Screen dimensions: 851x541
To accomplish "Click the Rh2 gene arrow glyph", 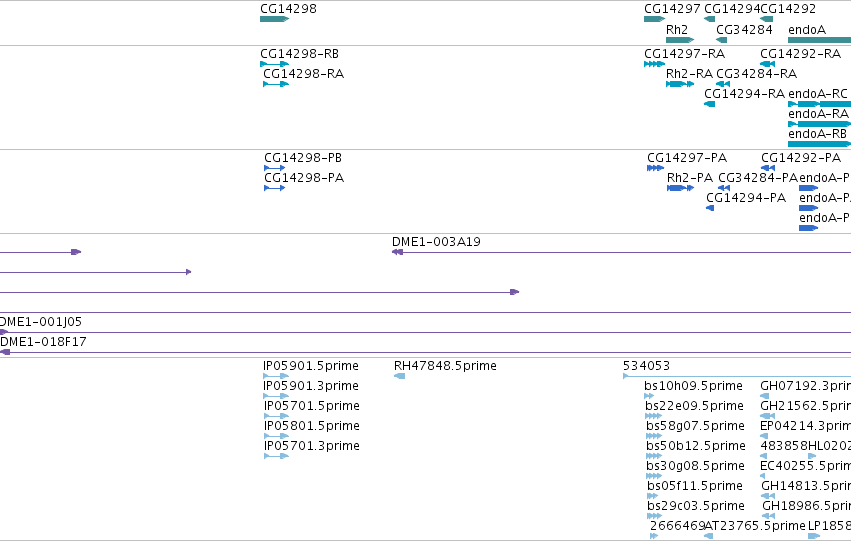I will click(680, 40).
